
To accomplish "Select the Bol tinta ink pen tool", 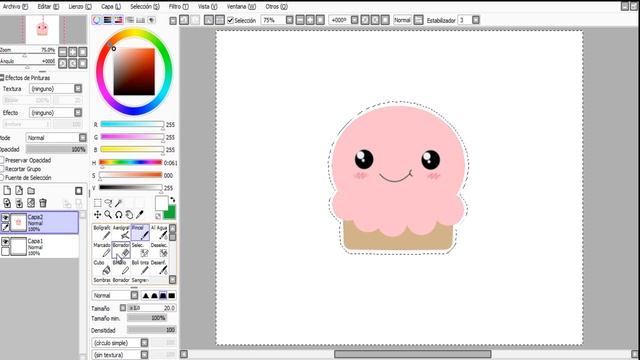I will [x=140, y=267].
